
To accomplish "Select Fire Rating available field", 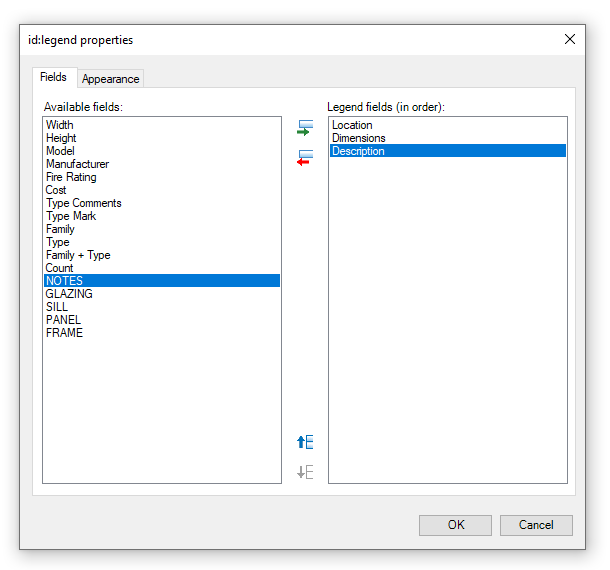I will [x=72, y=177].
